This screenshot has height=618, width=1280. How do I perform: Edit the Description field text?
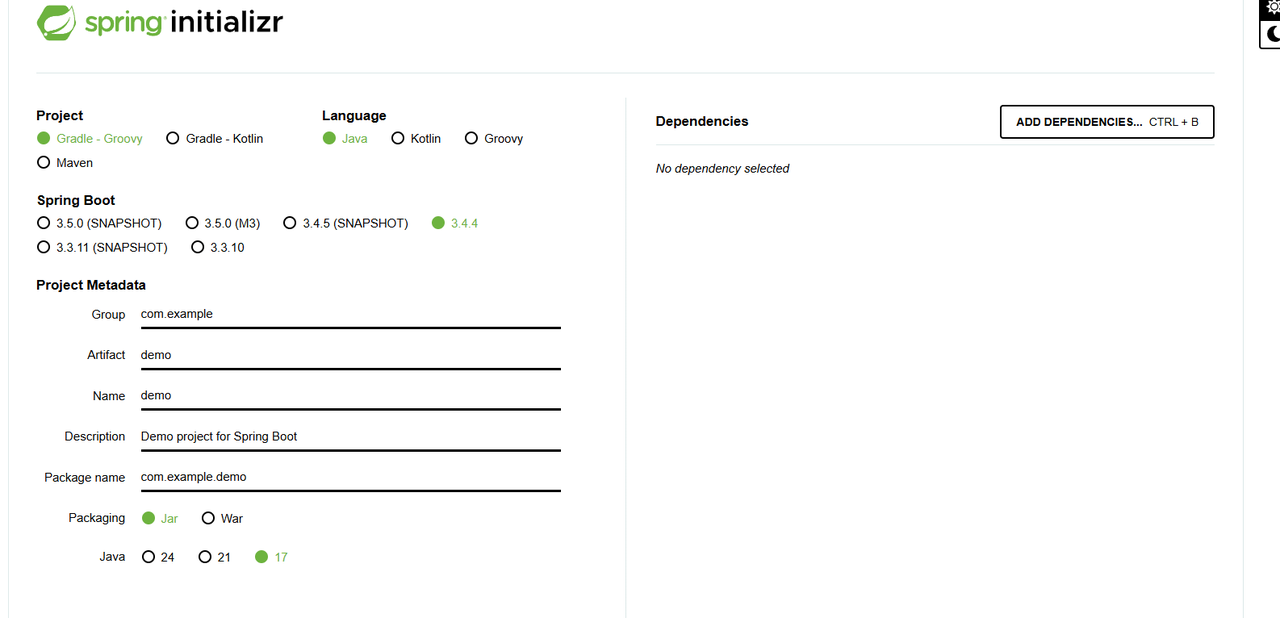pos(350,437)
